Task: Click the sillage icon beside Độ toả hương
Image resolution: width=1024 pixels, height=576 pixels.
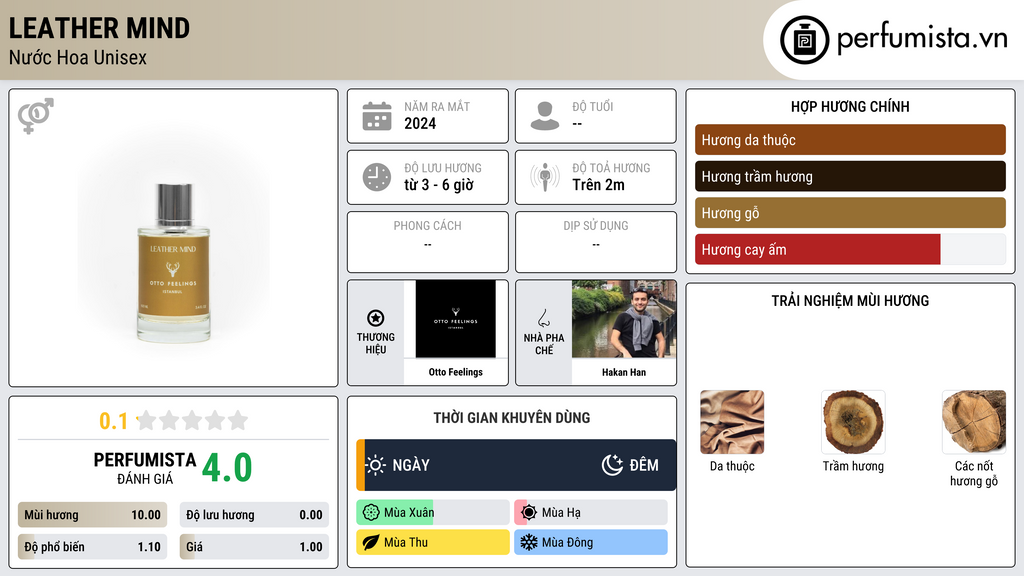Action: 545,177
